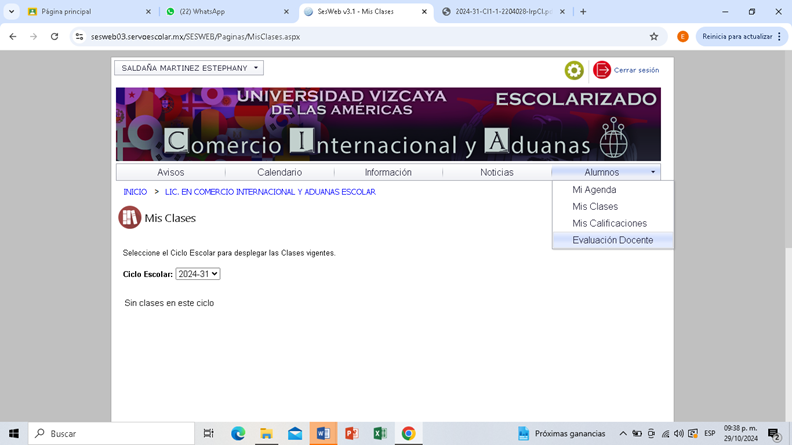Screen dimensions: 792x445
Task: Open File Explorer from taskbar
Action: click(266, 433)
